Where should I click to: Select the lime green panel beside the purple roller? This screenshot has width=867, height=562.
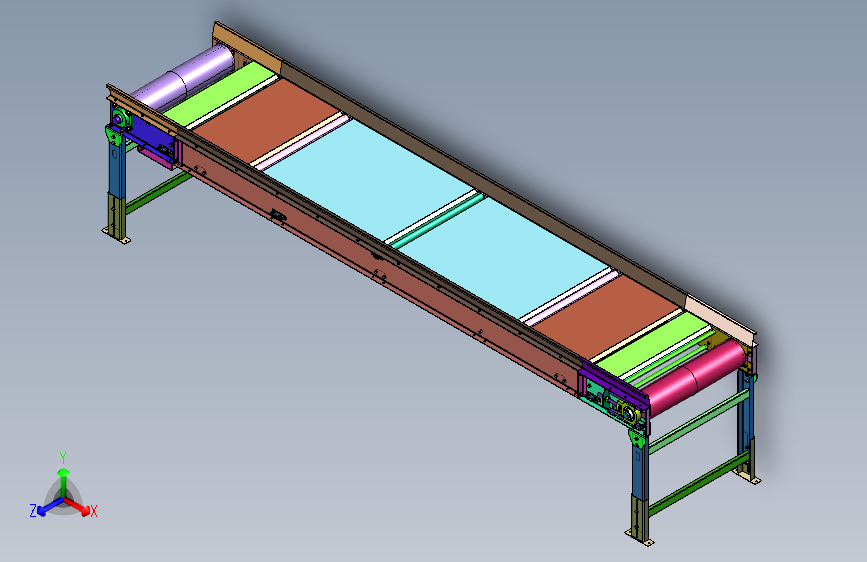tap(220, 93)
